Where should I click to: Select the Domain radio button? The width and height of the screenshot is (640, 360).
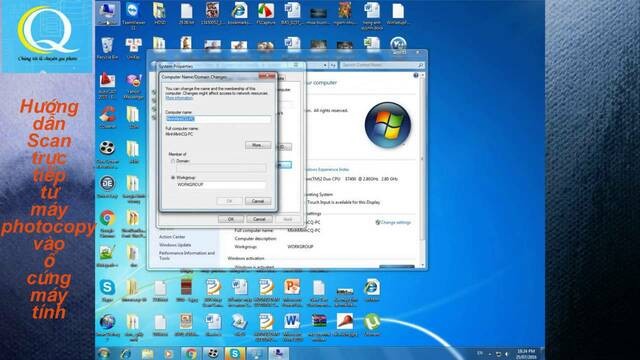[x=173, y=161]
